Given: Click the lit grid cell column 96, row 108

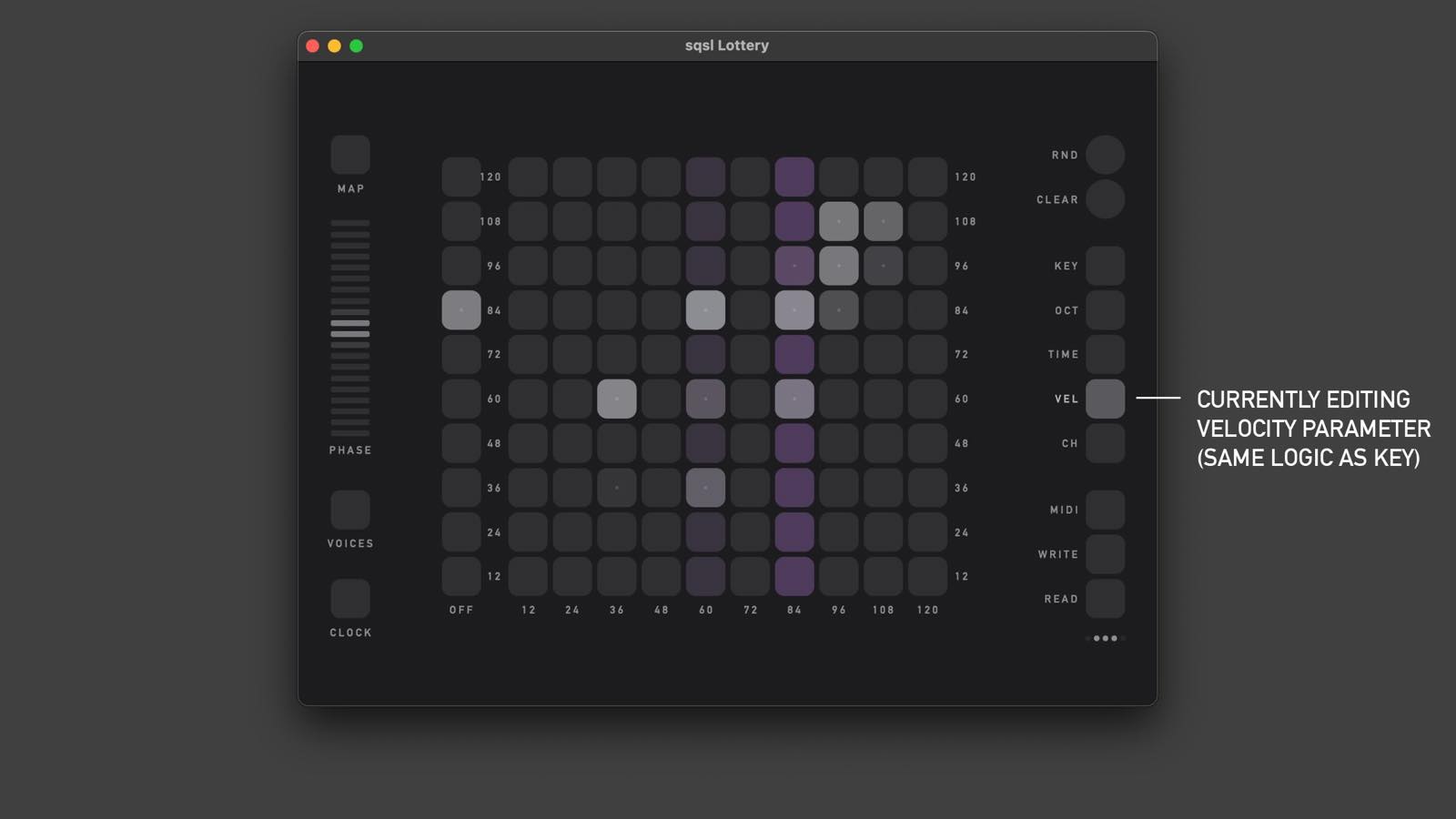Looking at the screenshot, I should coord(839,221).
